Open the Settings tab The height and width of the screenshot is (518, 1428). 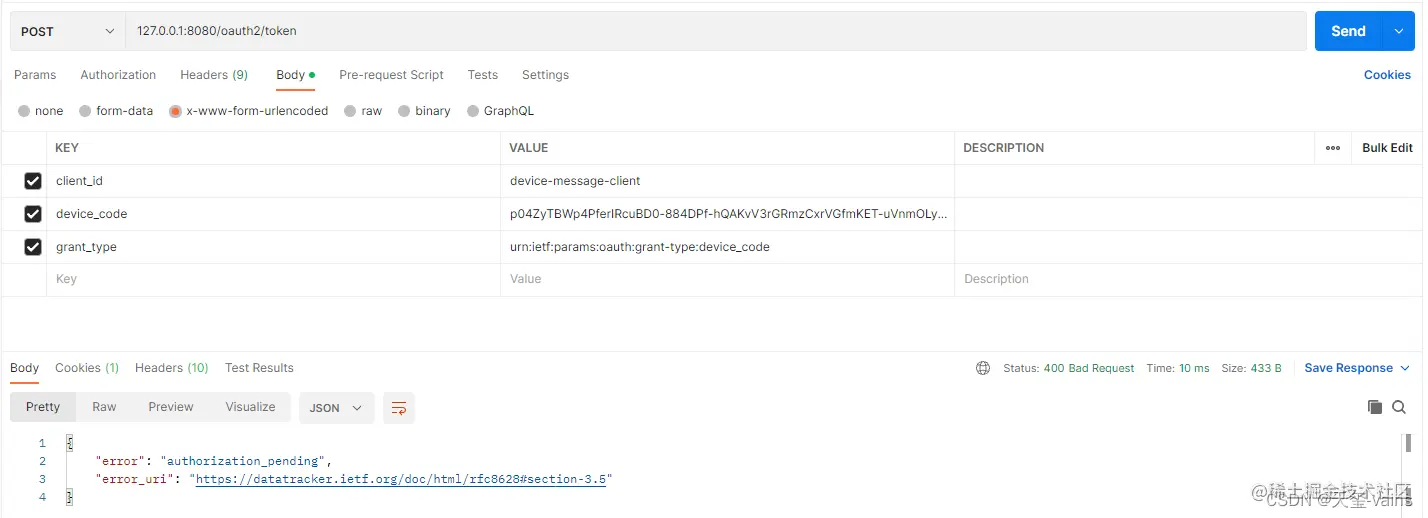click(x=545, y=75)
